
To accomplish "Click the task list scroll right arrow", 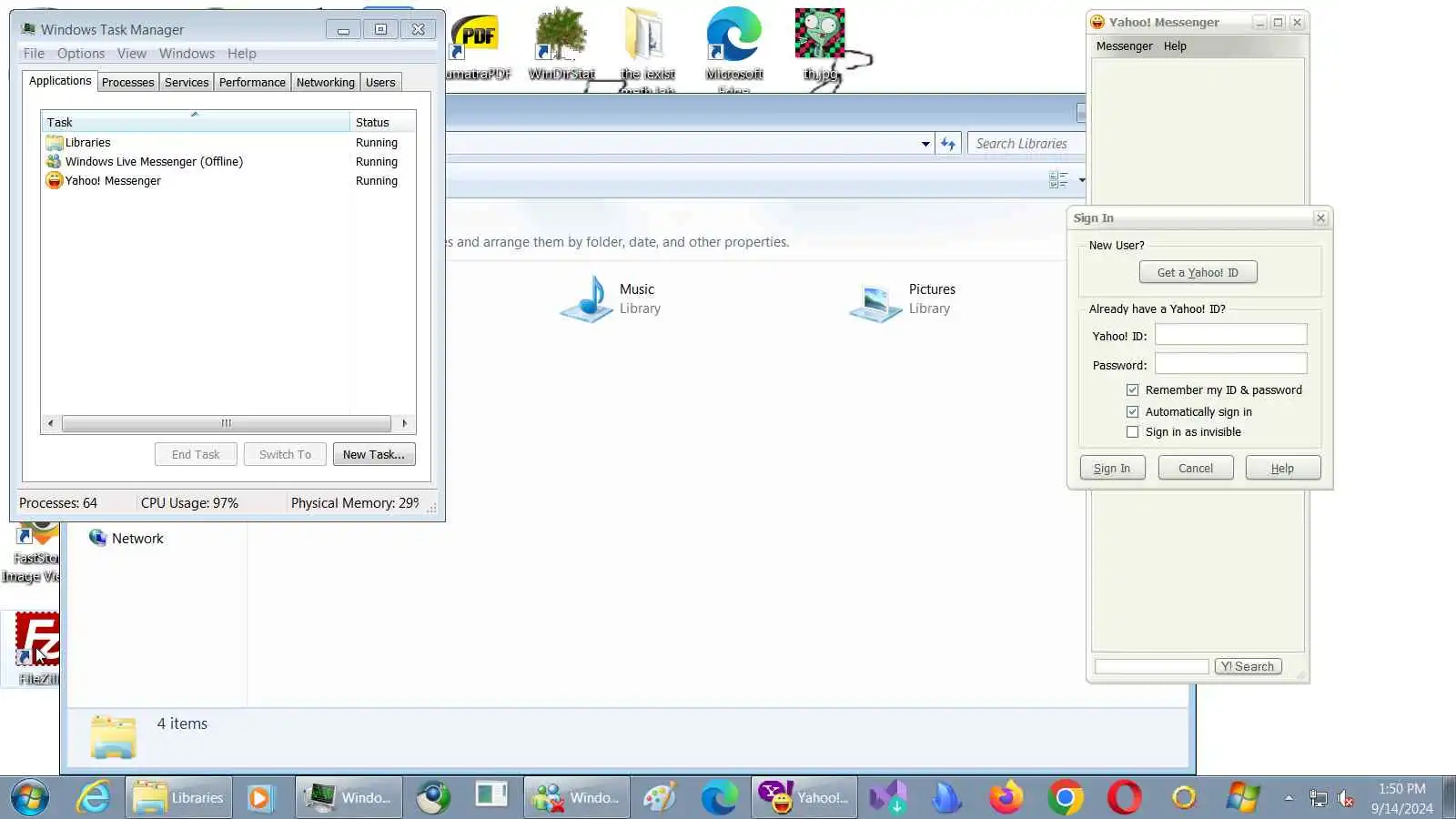I will [404, 423].
